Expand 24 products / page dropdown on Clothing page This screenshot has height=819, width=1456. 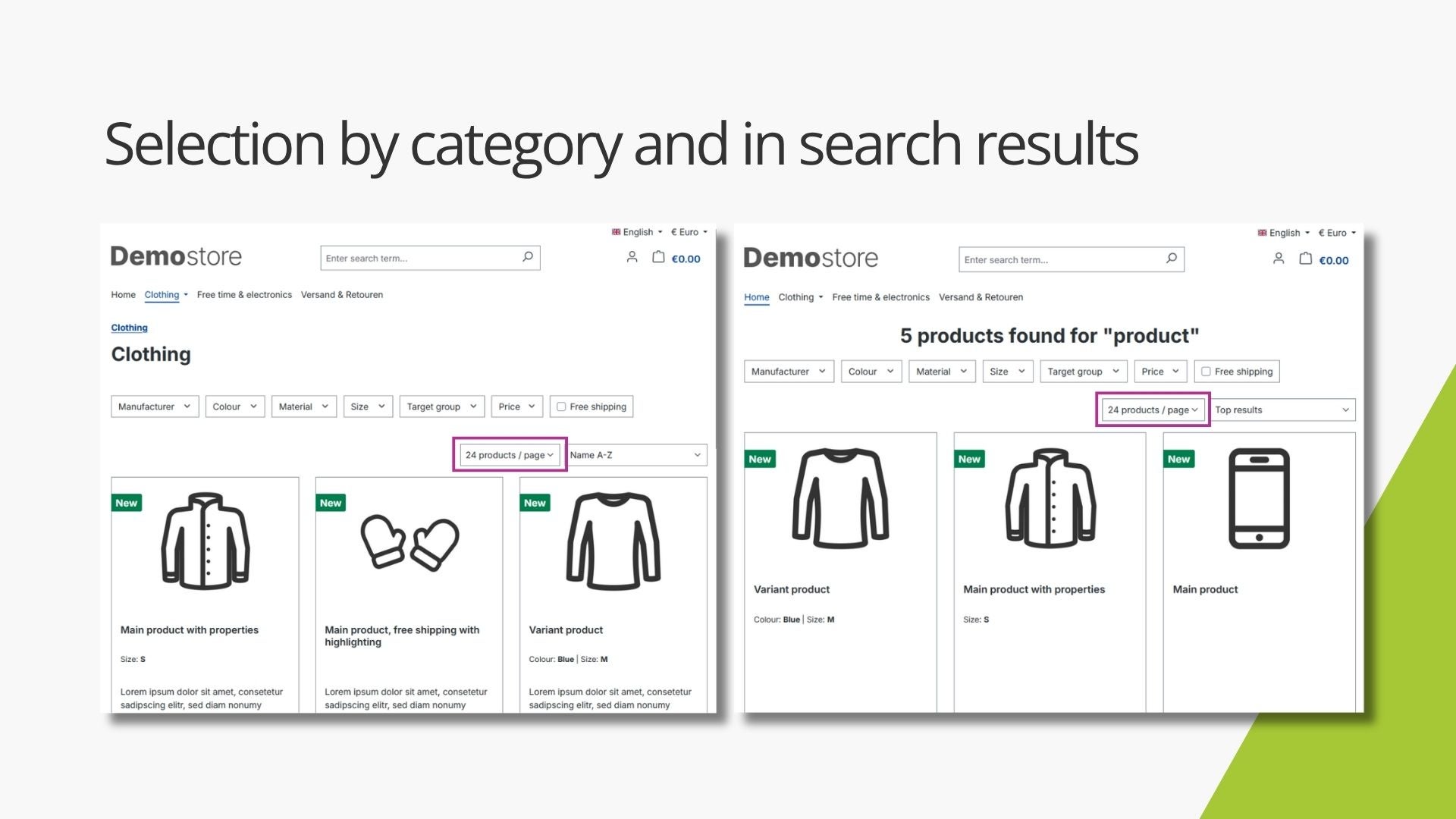[x=510, y=455]
